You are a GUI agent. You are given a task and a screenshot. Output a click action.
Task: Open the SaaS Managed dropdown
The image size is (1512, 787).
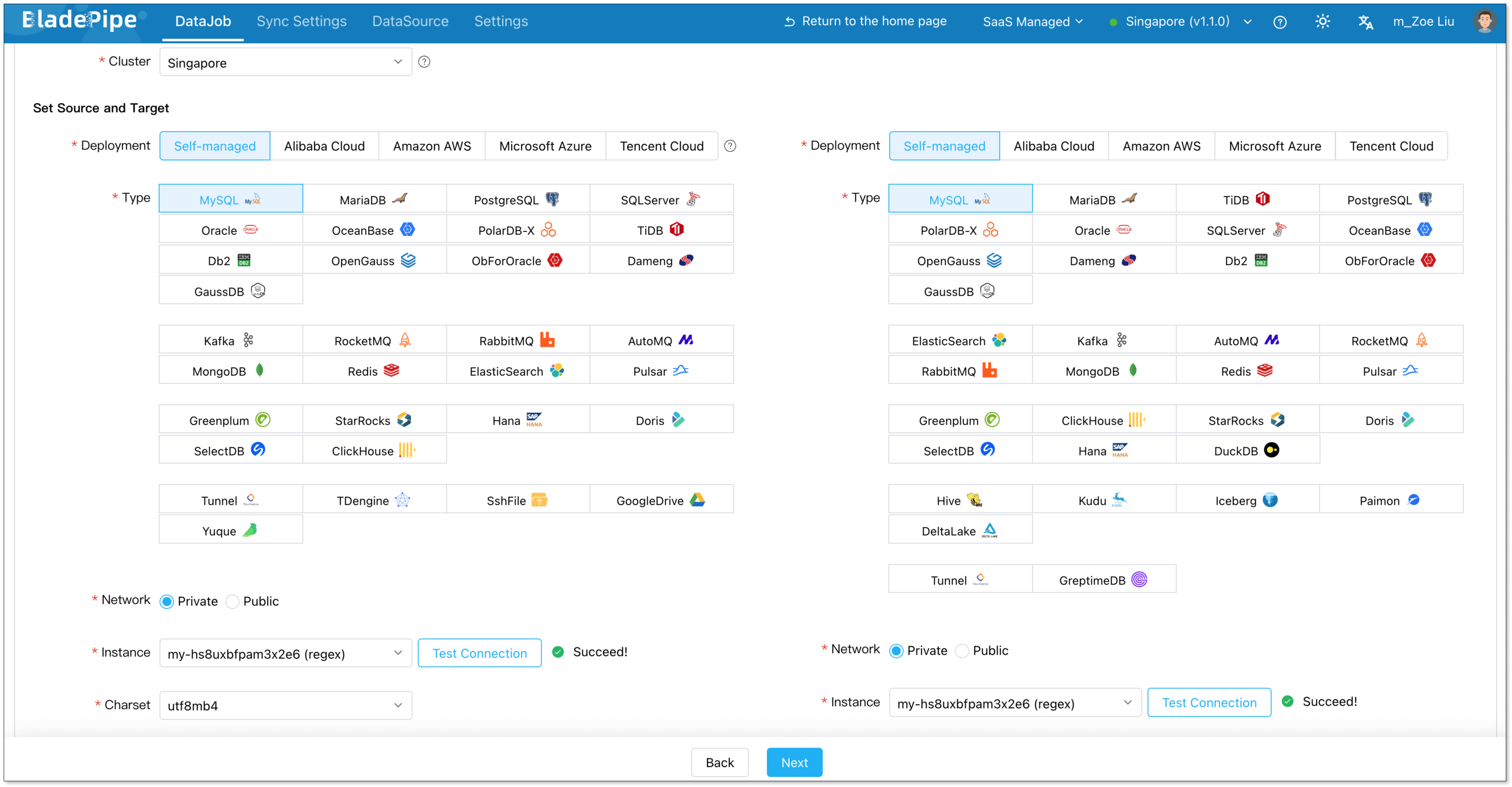1032,22
